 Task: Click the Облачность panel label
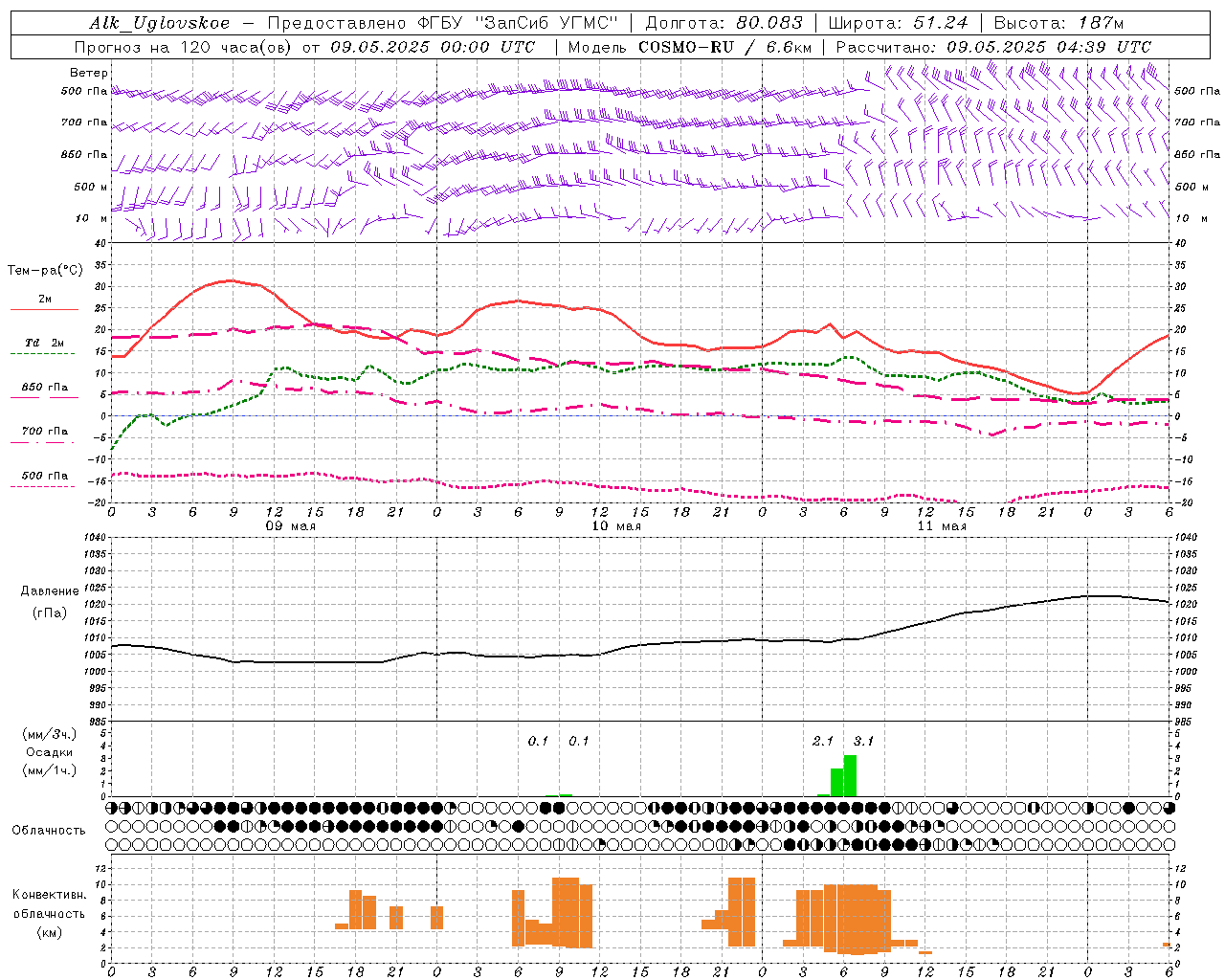pyautogui.click(x=49, y=830)
